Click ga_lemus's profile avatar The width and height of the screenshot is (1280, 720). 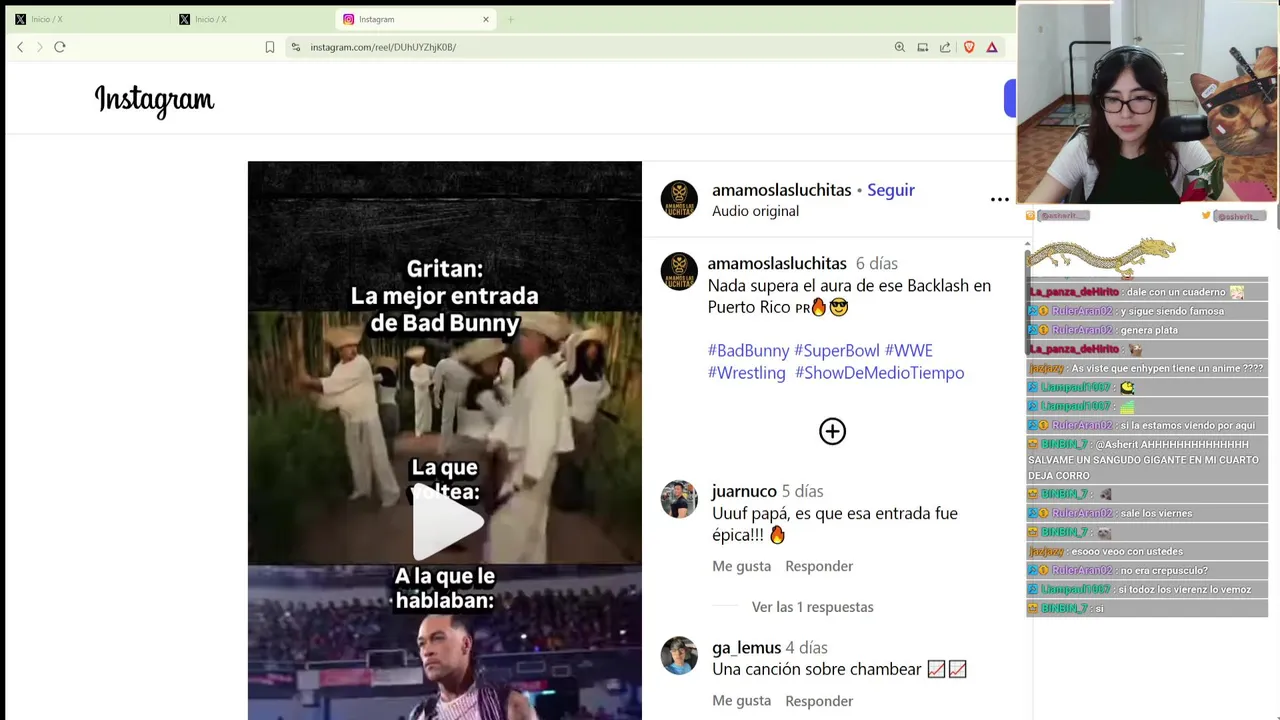click(679, 655)
